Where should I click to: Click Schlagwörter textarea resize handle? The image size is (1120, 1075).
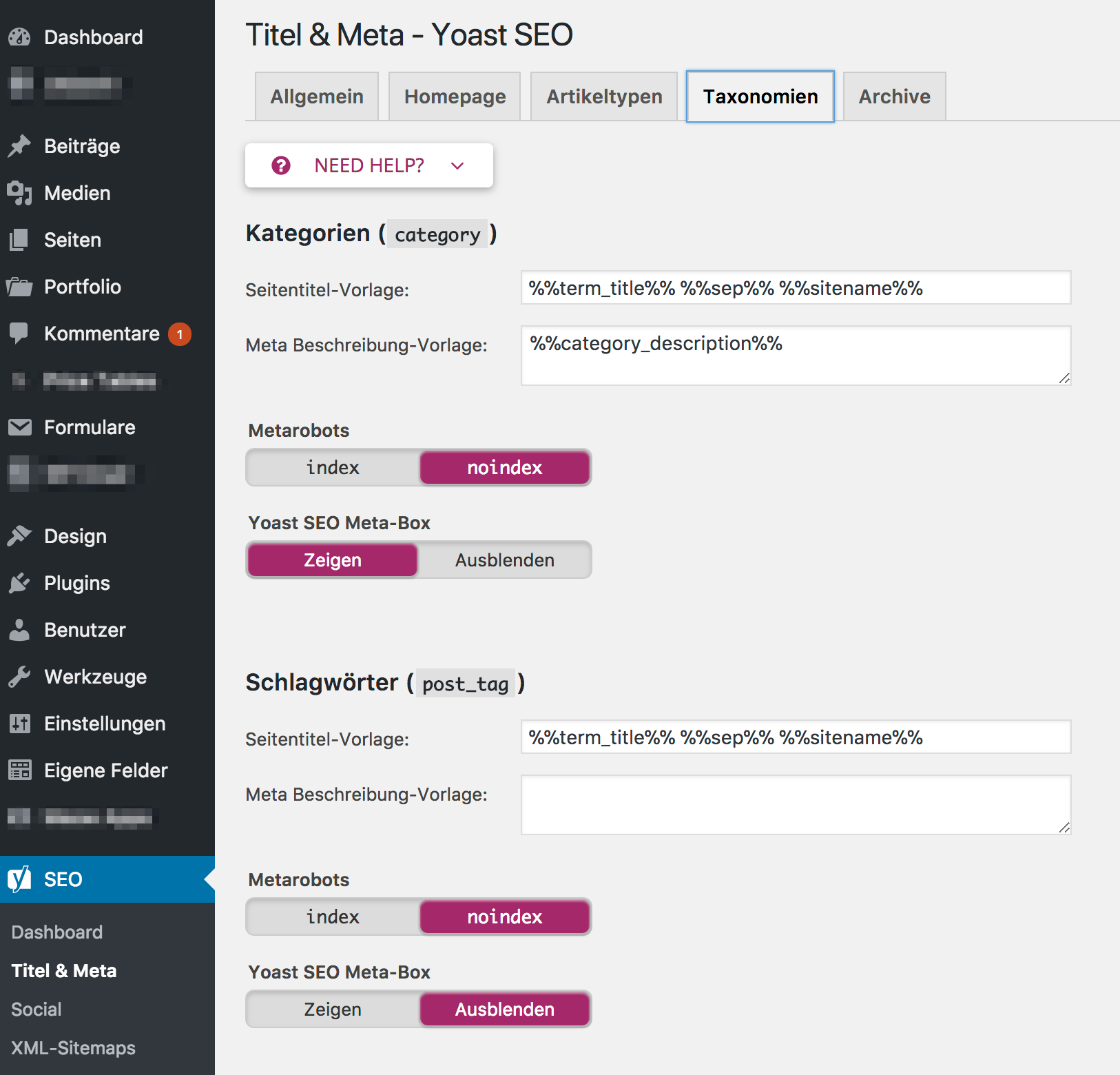point(1064,828)
